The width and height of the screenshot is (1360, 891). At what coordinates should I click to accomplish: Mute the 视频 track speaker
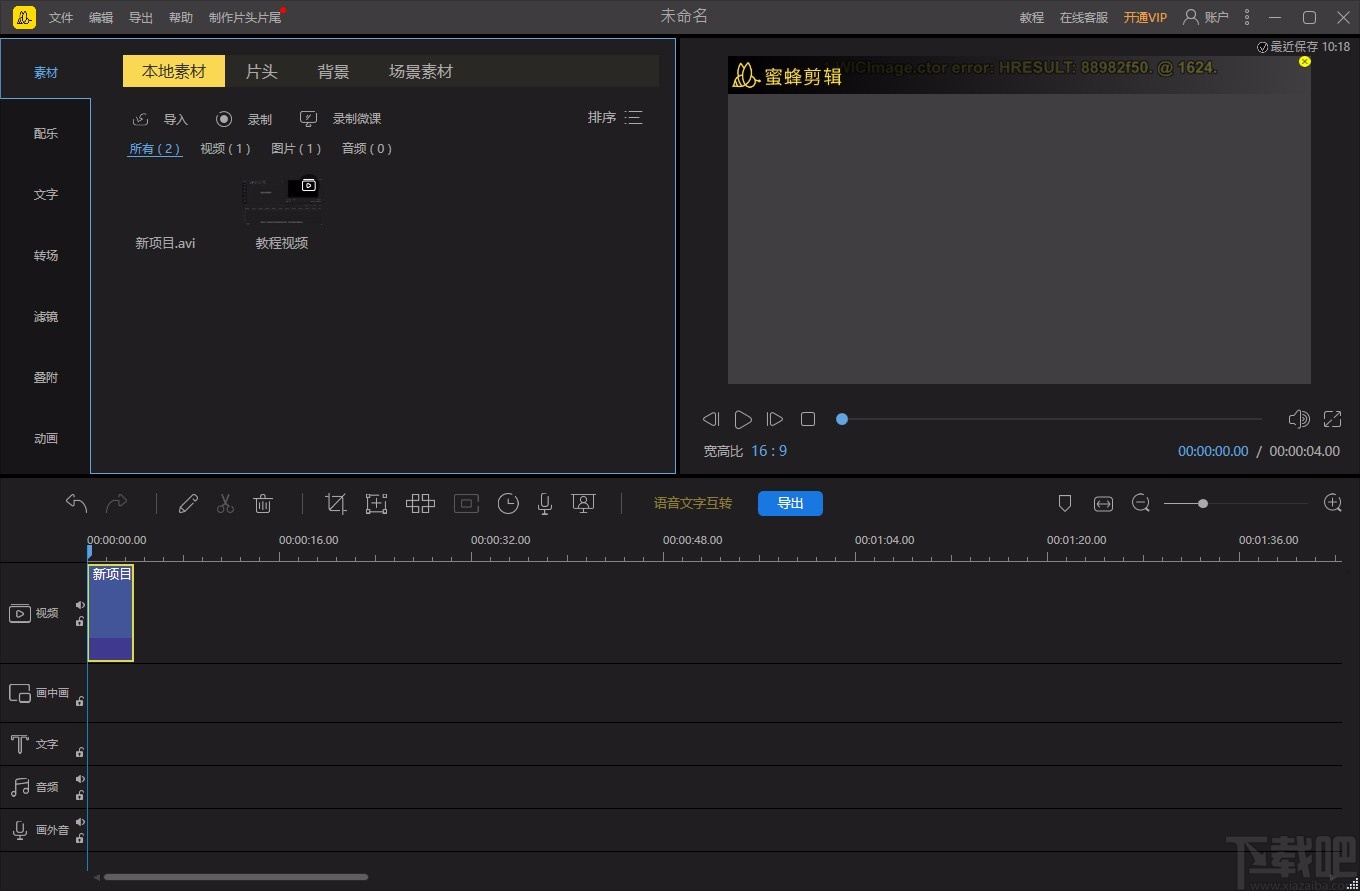(80, 605)
